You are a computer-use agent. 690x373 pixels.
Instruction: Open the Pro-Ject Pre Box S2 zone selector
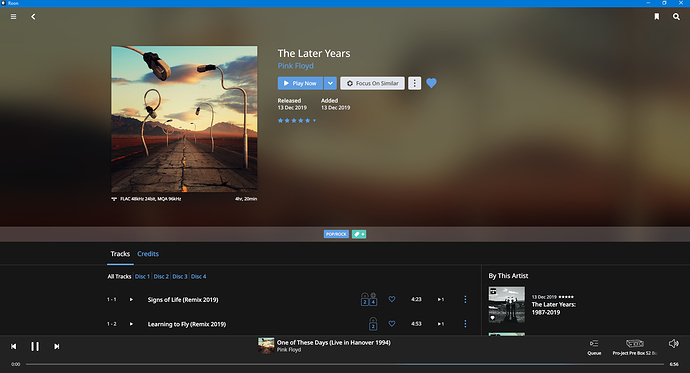635,347
